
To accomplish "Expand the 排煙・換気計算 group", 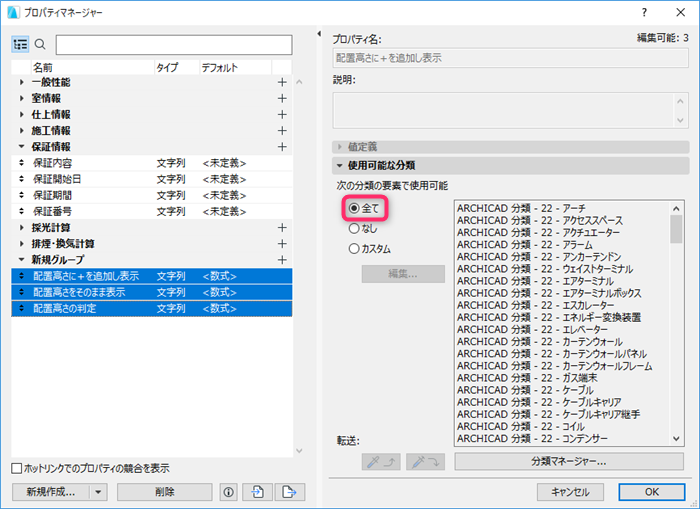I will pos(21,244).
